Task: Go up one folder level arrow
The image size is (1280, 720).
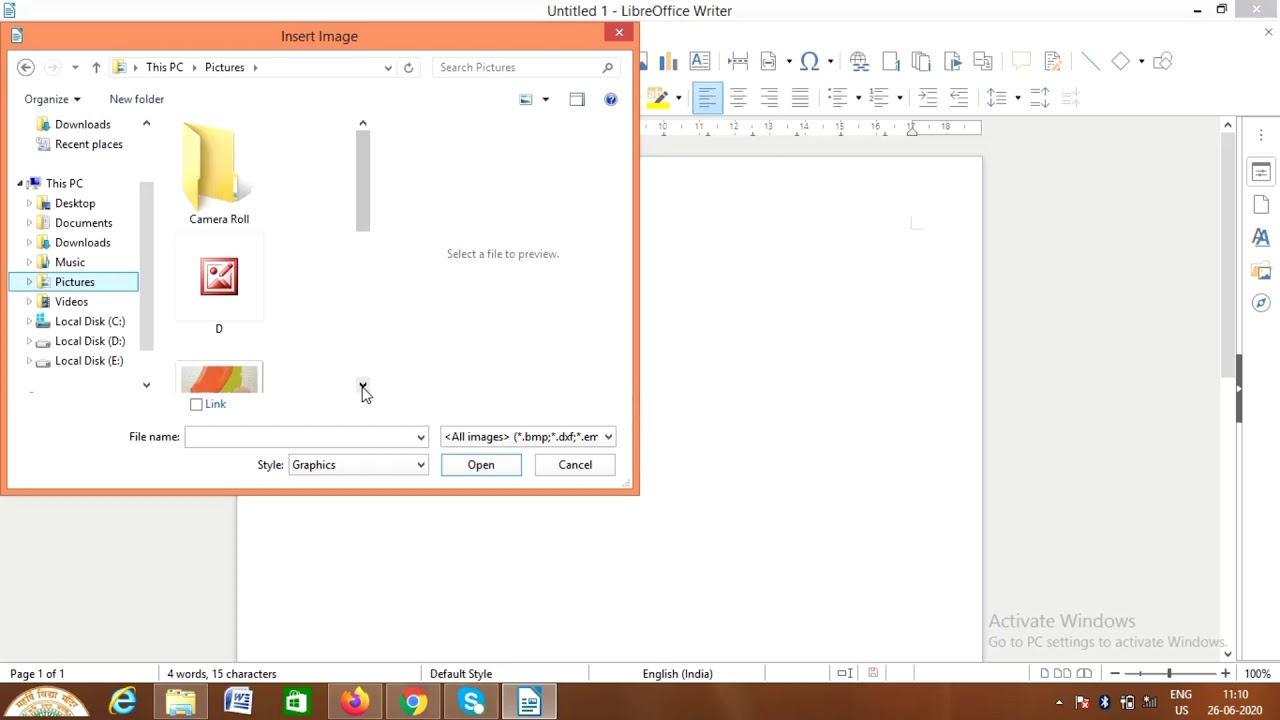Action: tap(96, 67)
